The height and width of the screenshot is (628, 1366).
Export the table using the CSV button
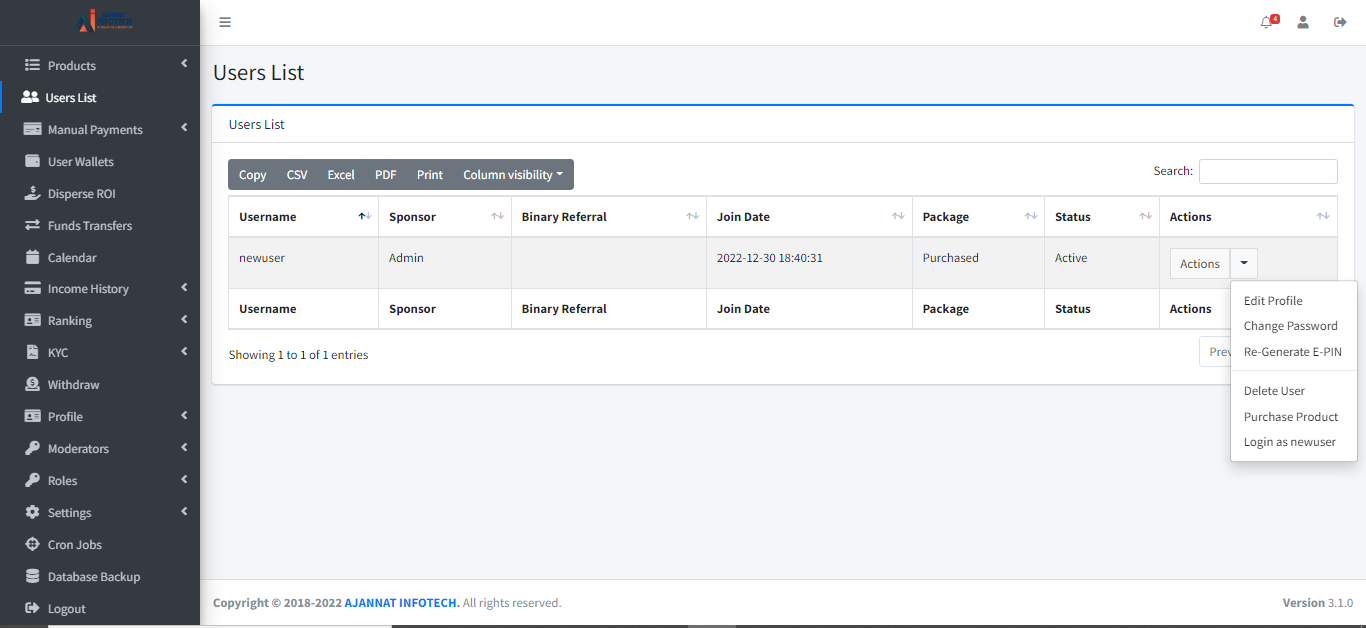pyautogui.click(x=297, y=175)
